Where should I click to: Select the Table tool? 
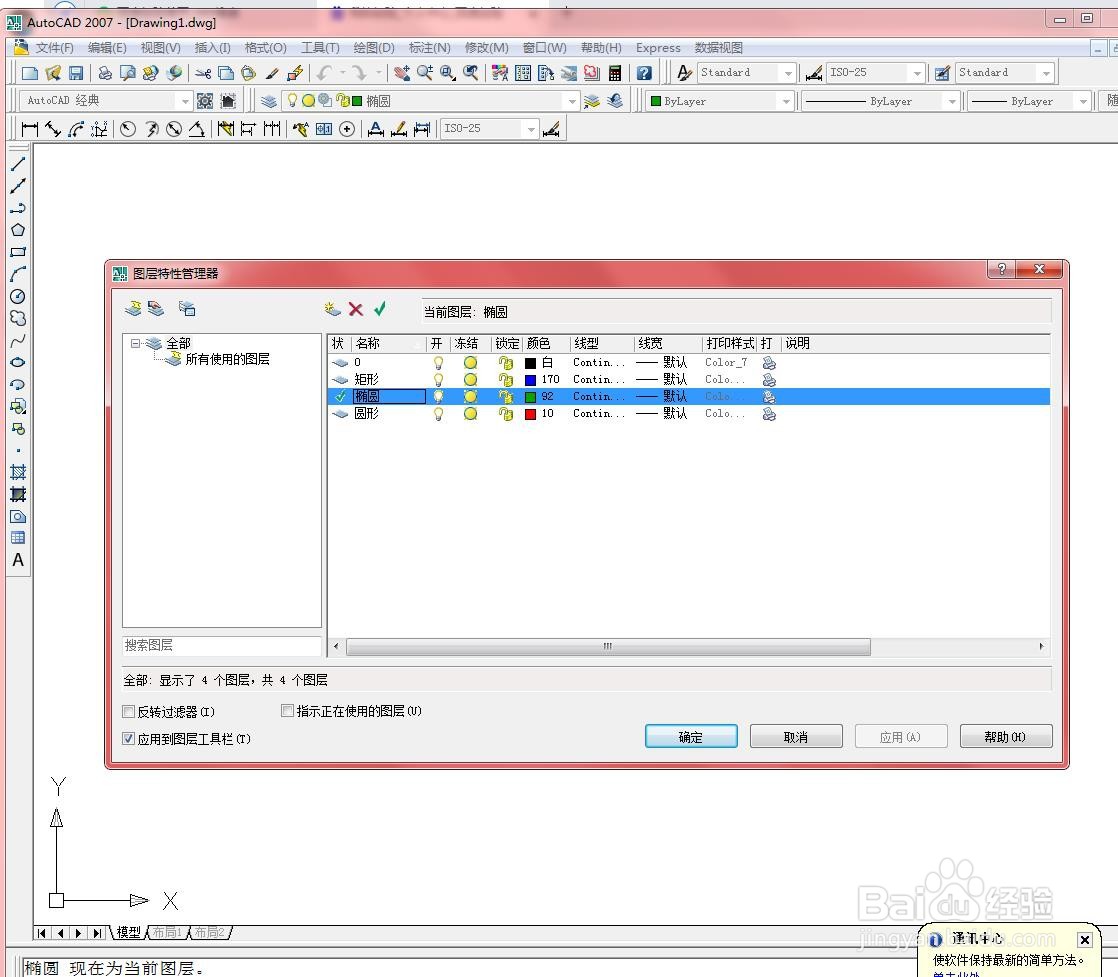coord(18,538)
